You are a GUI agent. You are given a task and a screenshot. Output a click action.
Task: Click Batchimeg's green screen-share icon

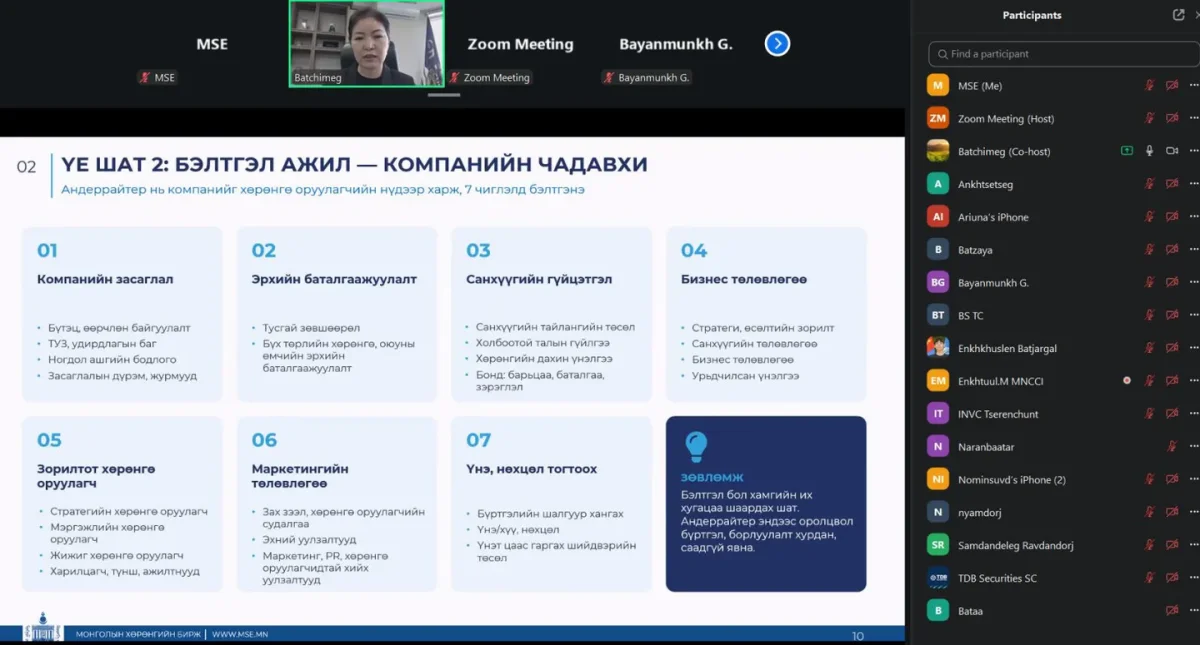tap(1127, 151)
